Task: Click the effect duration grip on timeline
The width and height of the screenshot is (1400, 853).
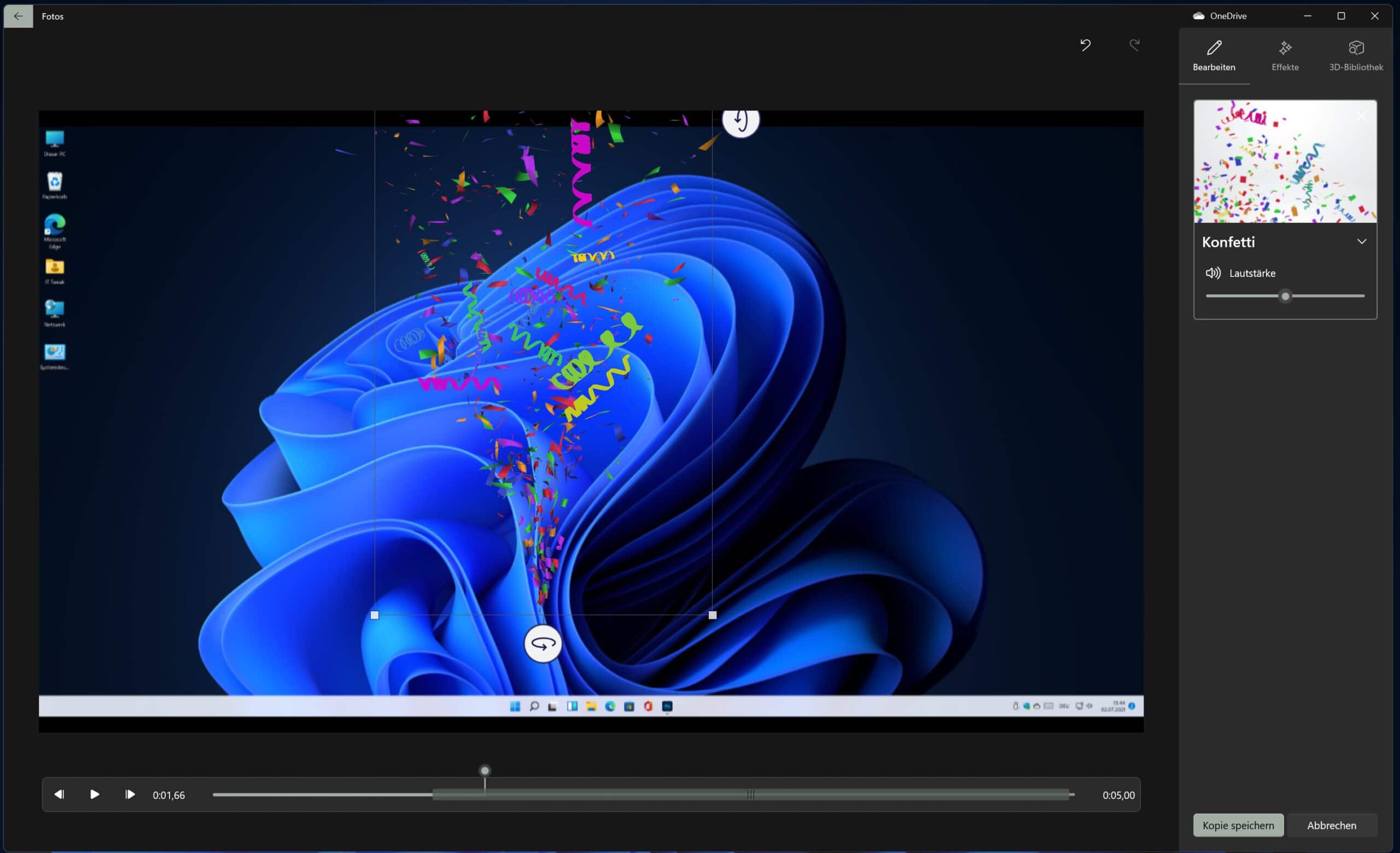Action: point(750,794)
